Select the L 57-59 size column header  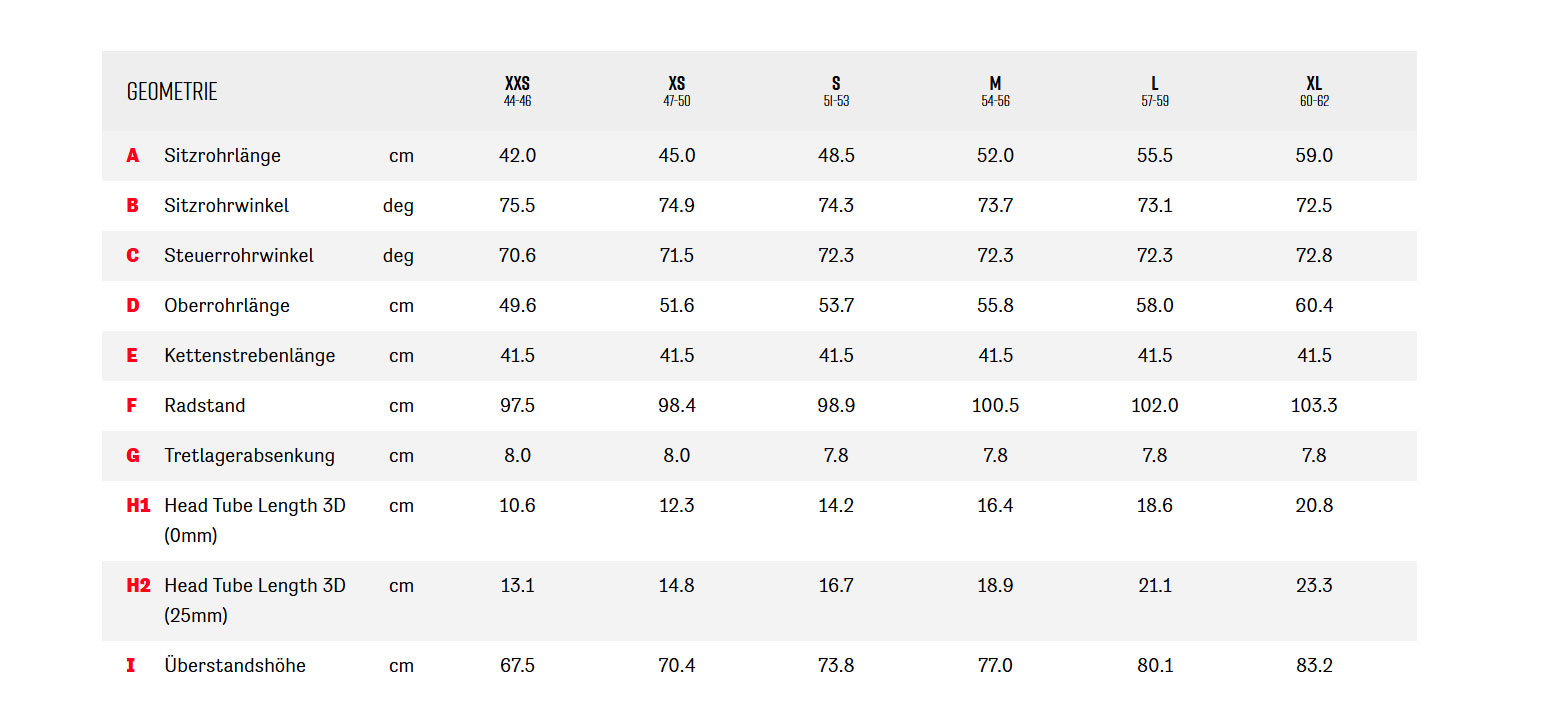click(1155, 91)
